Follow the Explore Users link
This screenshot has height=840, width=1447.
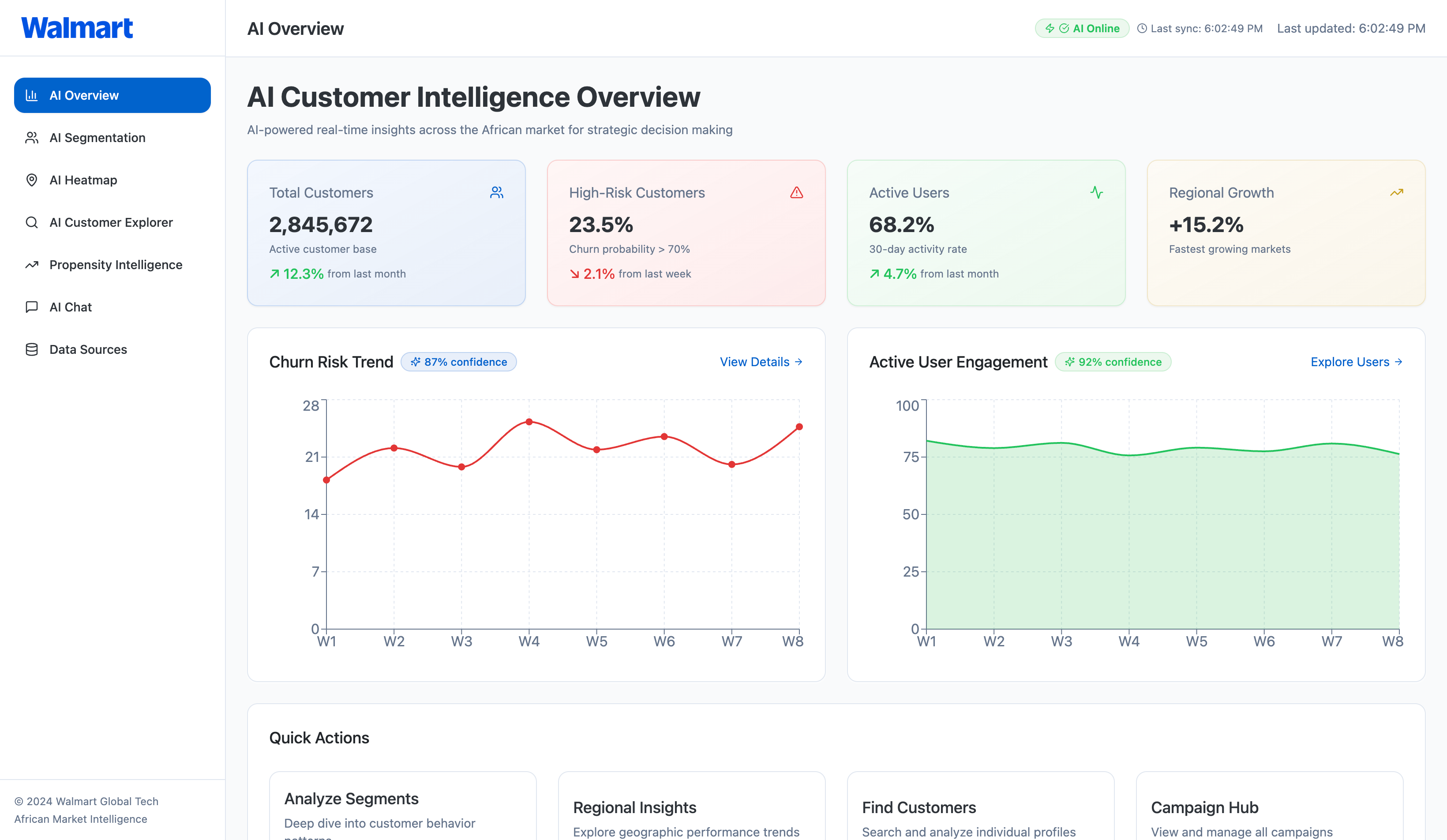click(1357, 362)
